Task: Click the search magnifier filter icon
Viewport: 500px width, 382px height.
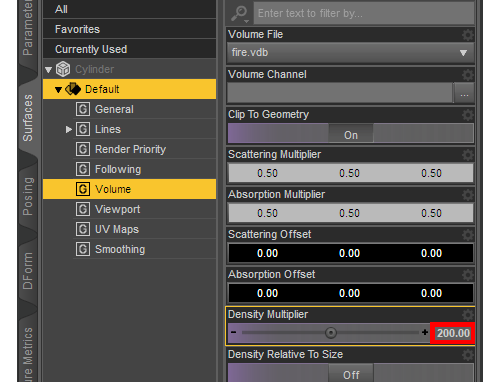Action: (x=240, y=14)
